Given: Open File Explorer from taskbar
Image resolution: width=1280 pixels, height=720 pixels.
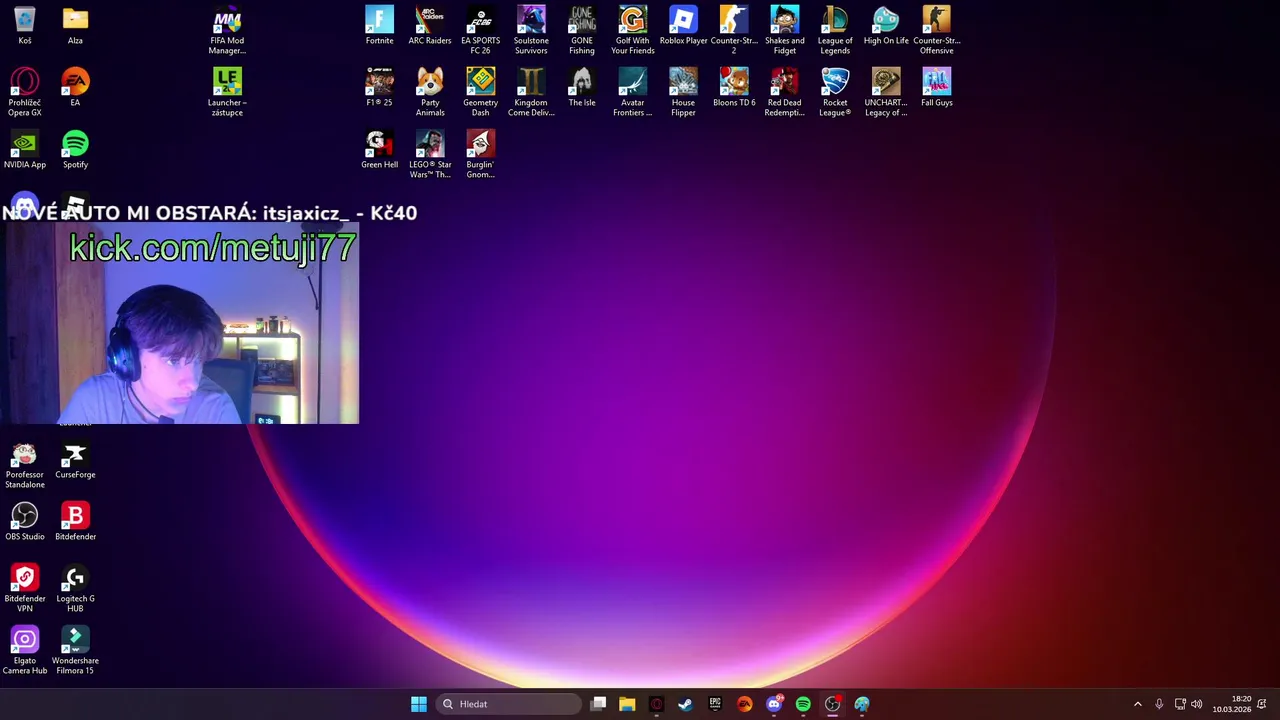Looking at the screenshot, I should pos(627,704).
